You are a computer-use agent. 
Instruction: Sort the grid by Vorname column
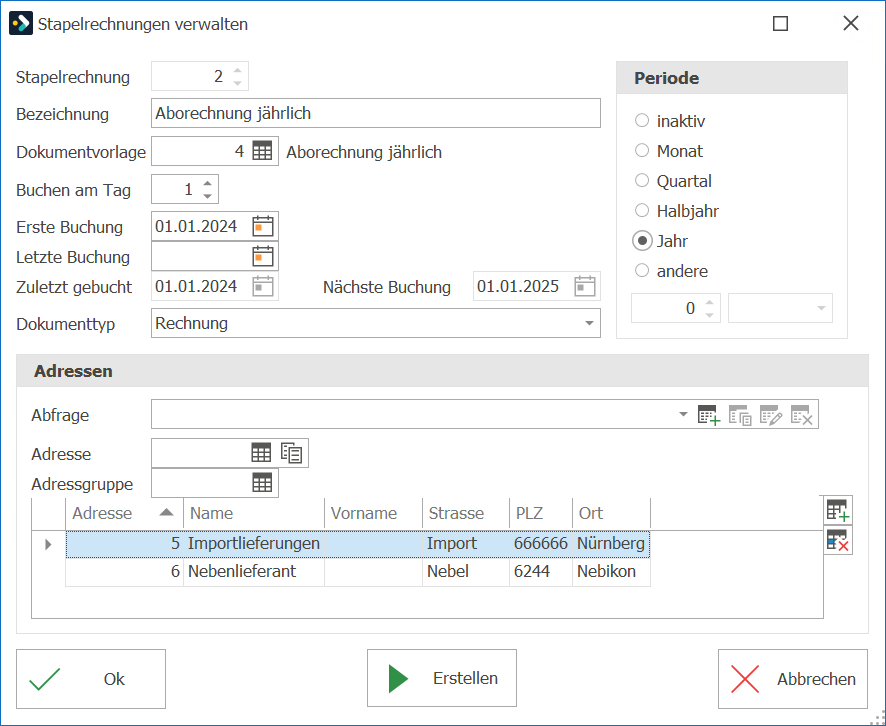[373, 513]
